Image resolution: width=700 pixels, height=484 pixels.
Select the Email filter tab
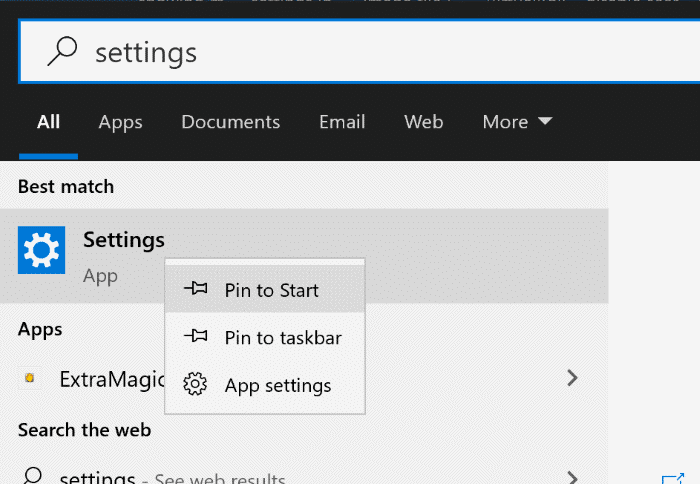click(x=342, y=122)
